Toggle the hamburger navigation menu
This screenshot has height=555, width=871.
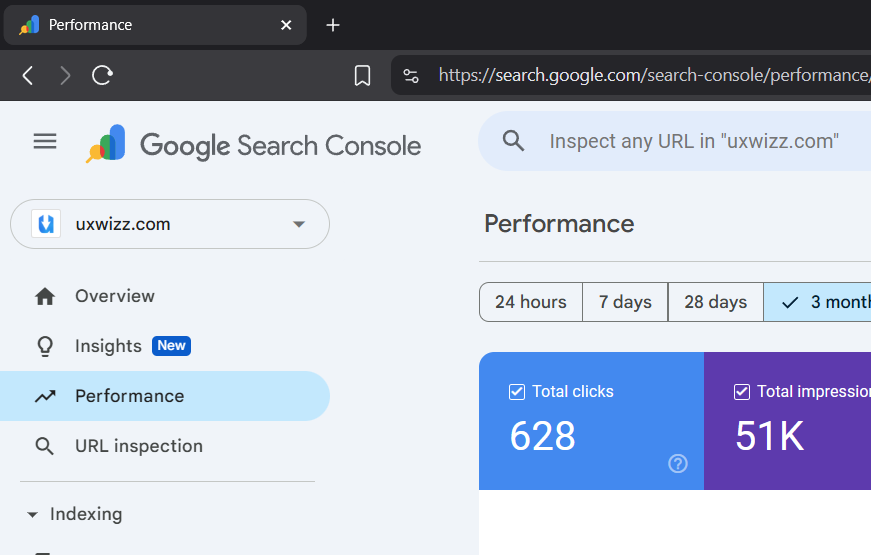tap(45, 141)
